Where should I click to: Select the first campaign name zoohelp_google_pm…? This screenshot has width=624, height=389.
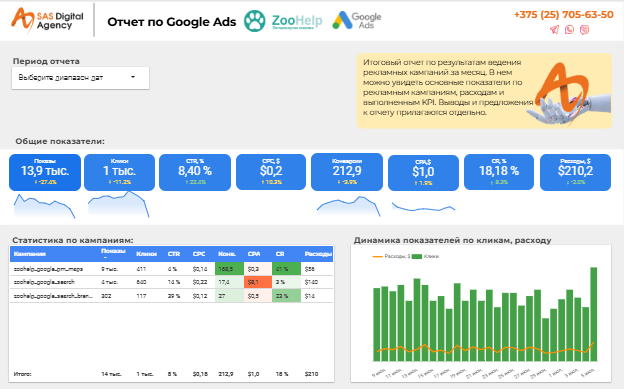[x=48, y=269]
